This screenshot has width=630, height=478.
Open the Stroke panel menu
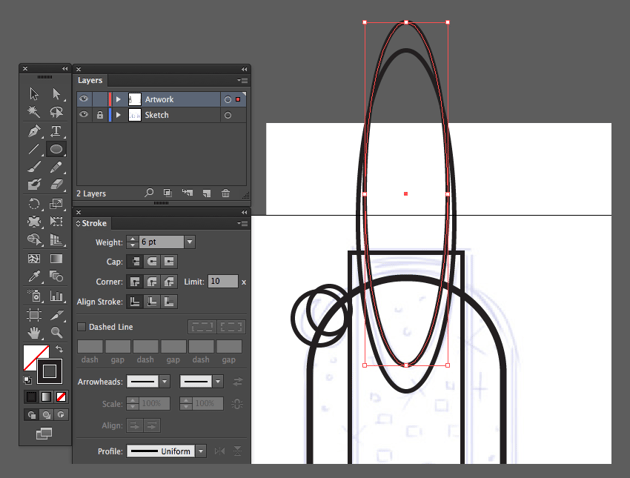(242, 223)
